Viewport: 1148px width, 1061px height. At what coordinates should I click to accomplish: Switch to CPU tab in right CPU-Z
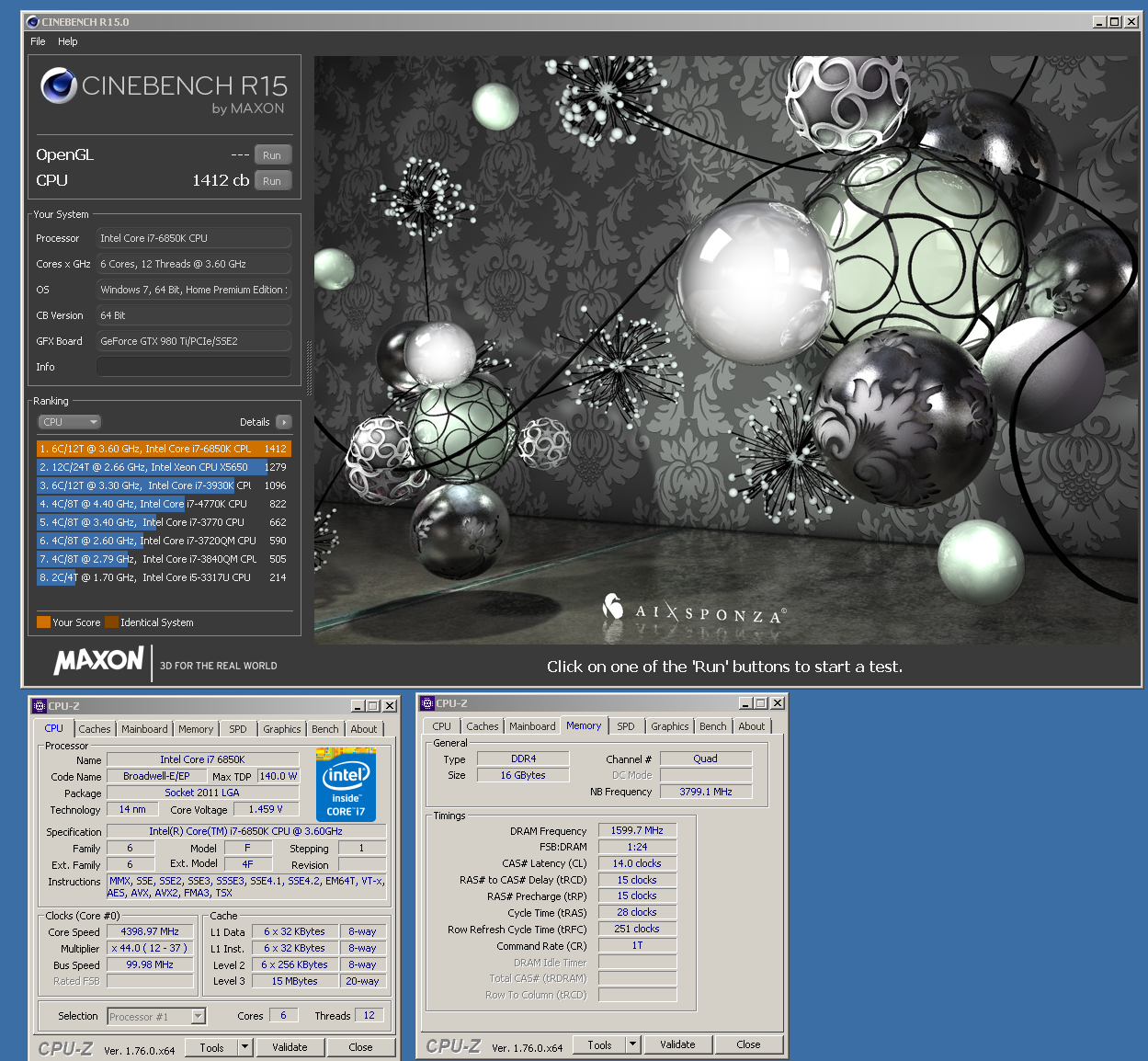pos(442,726)
